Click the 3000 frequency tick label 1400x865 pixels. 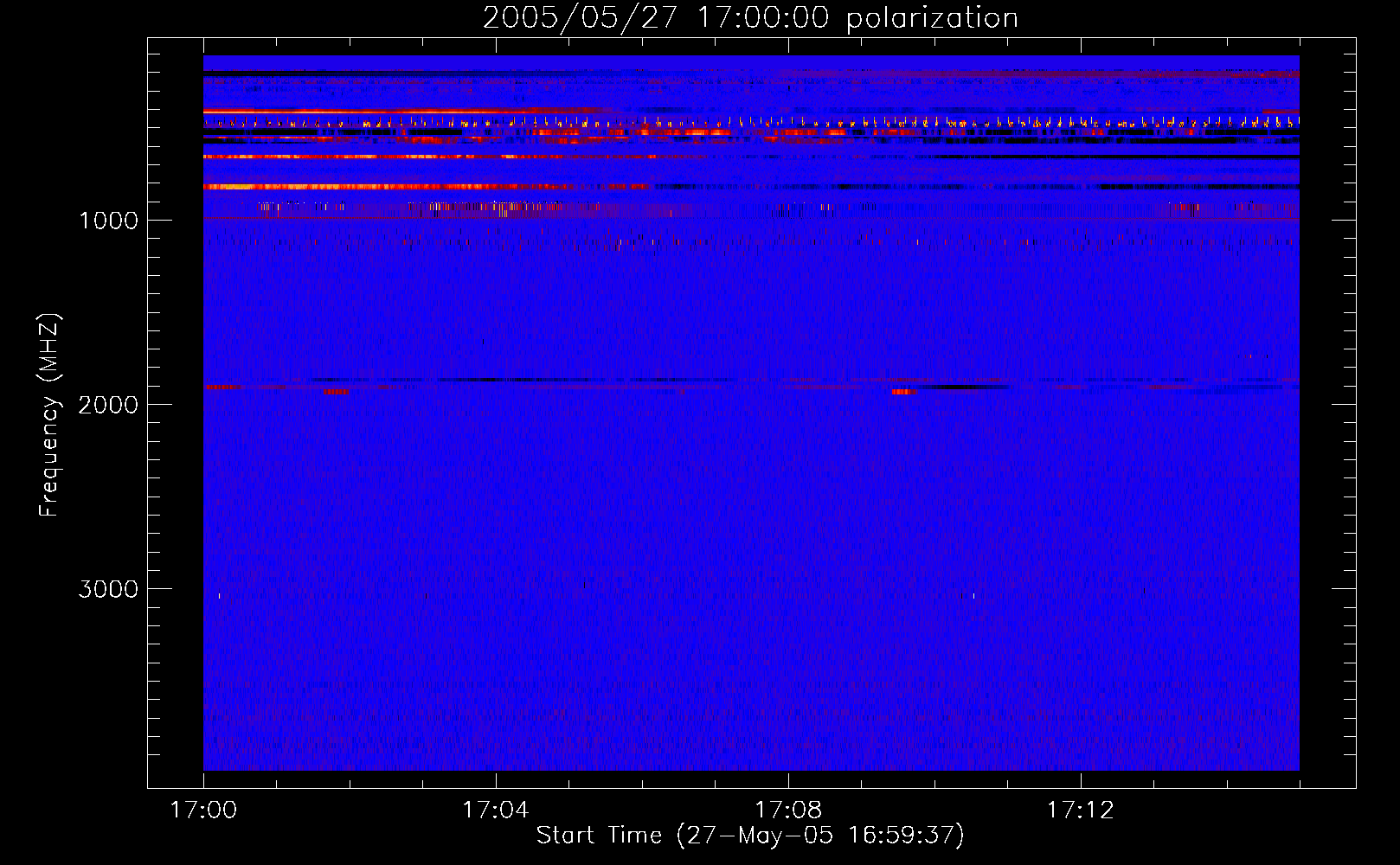click(x=108, y=589)
